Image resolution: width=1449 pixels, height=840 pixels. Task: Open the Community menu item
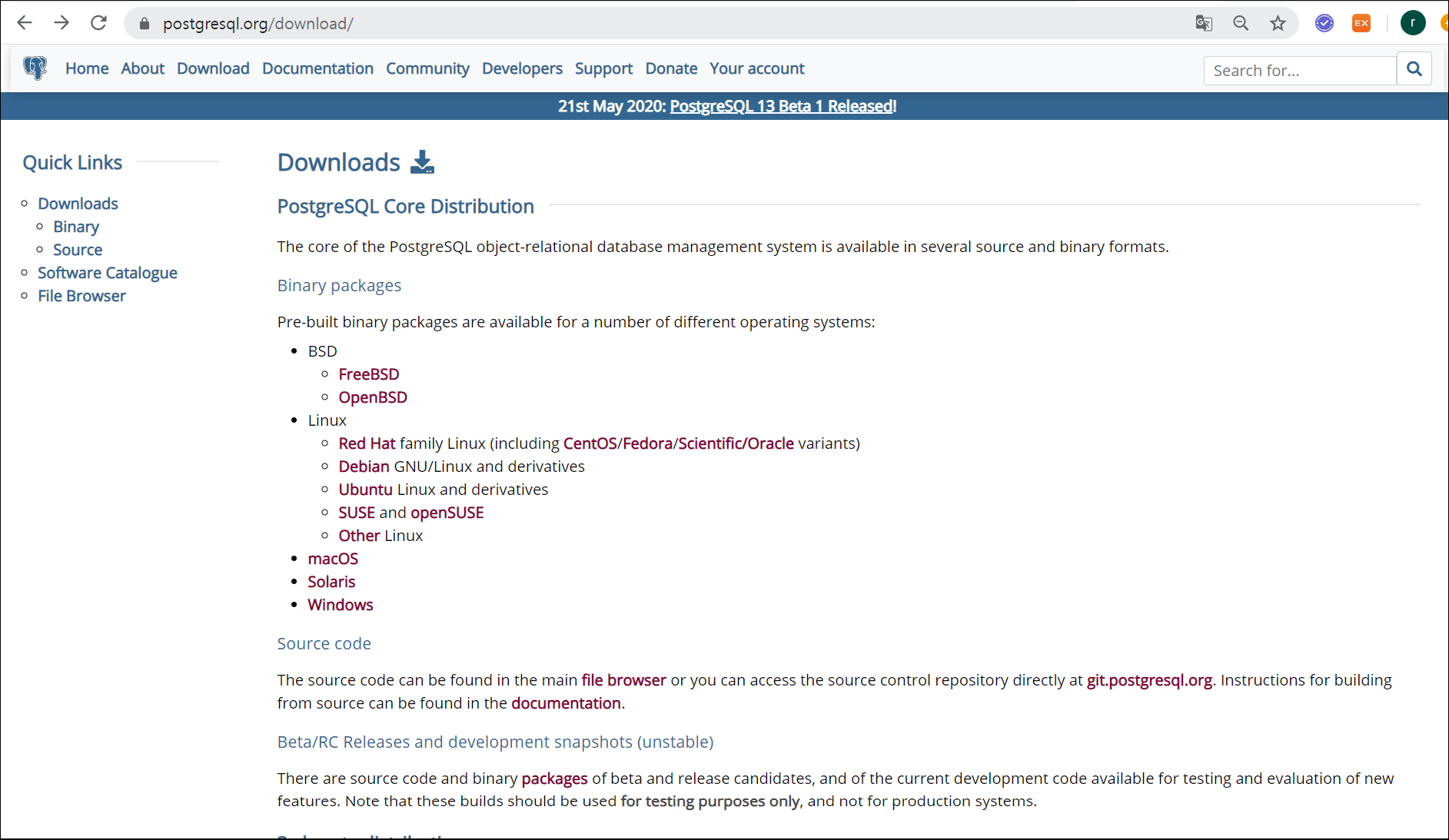pos(427,68)
